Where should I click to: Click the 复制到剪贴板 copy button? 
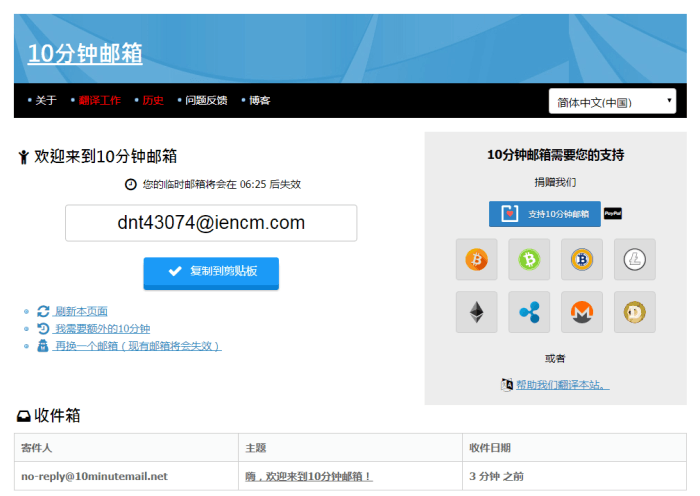[x=211, y=273]
